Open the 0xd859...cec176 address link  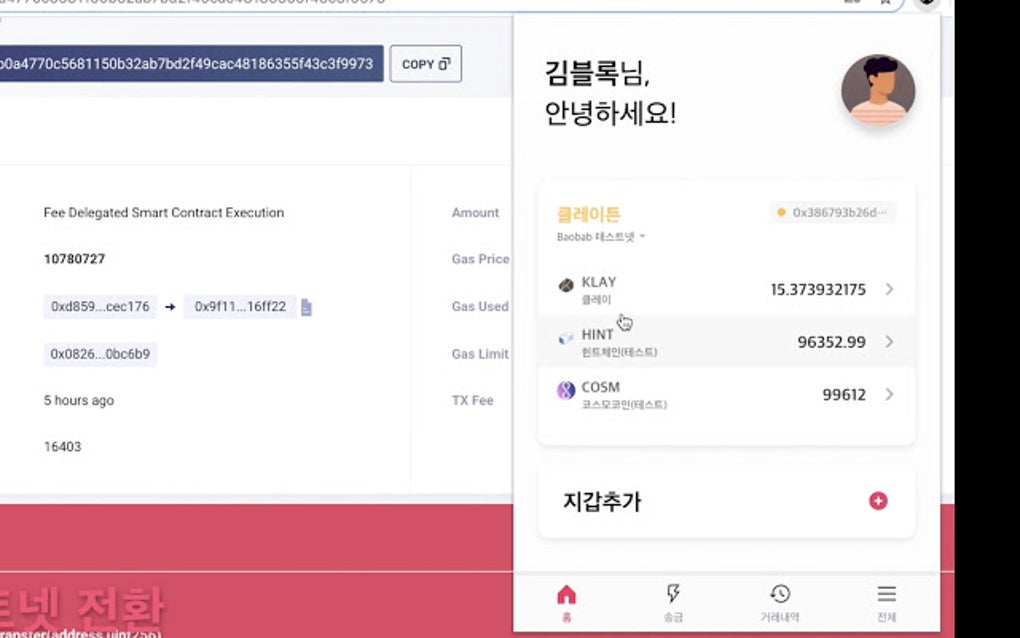tap(98, 307)
